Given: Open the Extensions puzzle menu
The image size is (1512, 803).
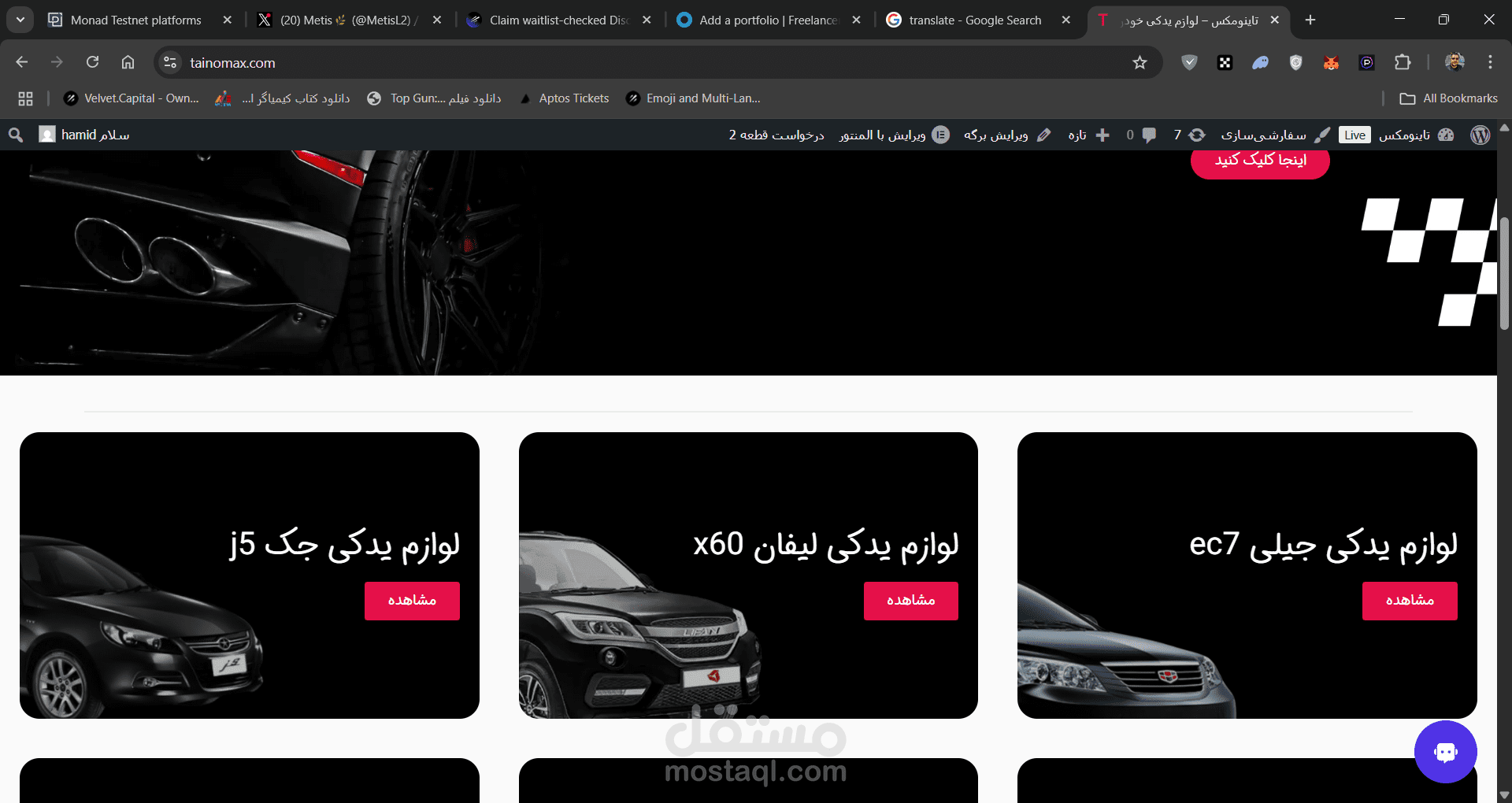Looking at the screenshot, I should pos(1403,62).
